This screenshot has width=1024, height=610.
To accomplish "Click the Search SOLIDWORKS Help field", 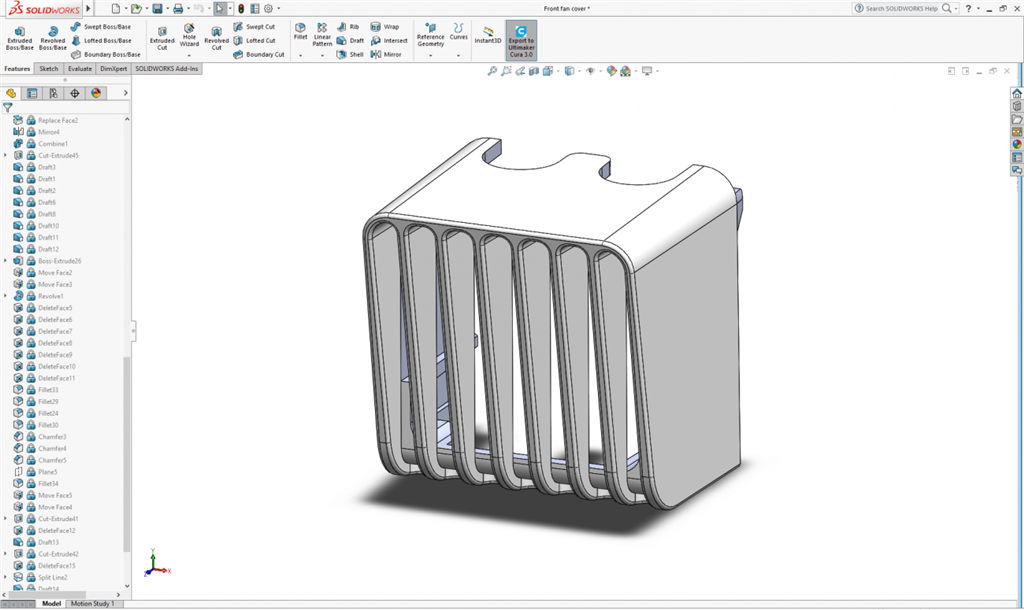I will 901,8.
